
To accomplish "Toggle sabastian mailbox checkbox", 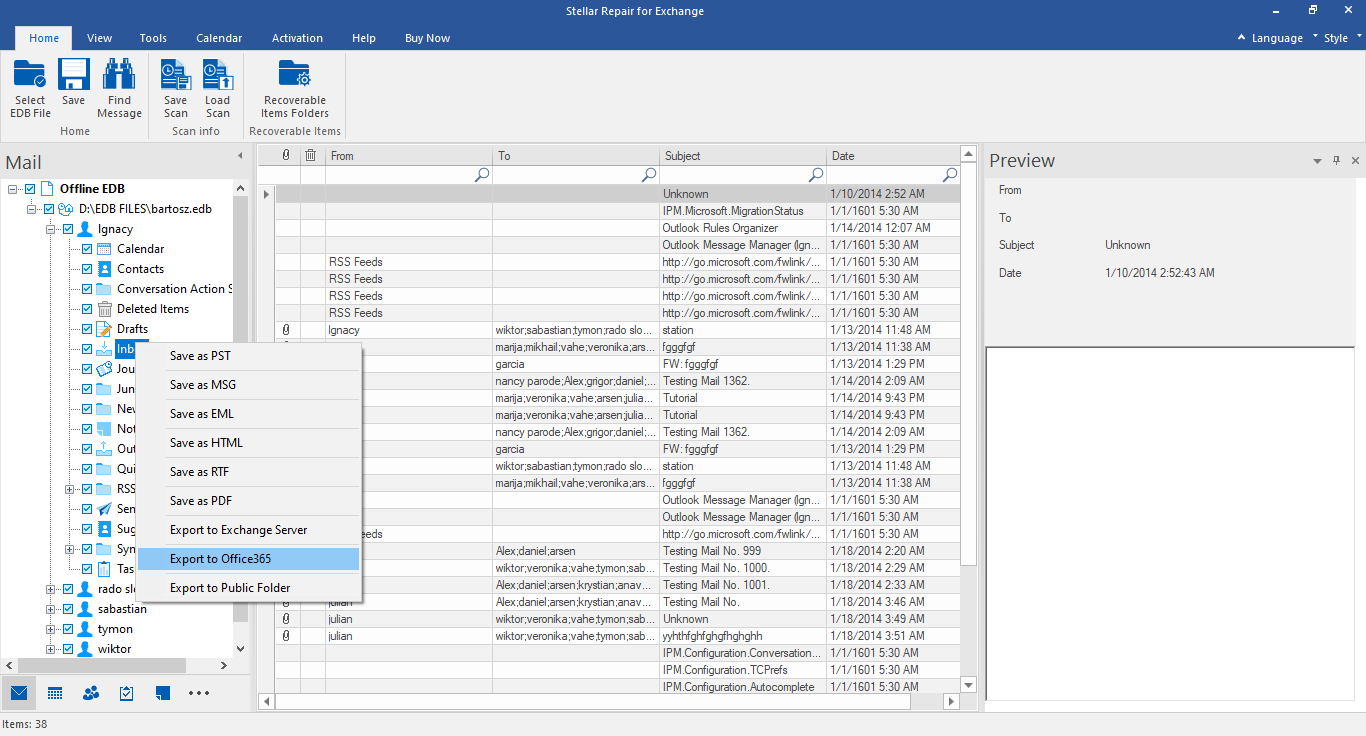I will coord(68,609).
